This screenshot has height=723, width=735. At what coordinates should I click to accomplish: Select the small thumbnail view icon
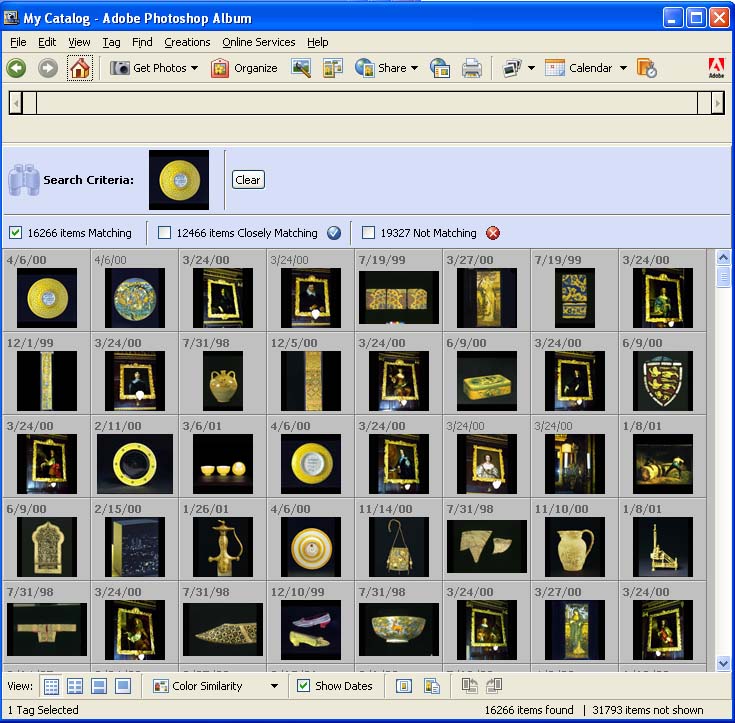coord(51,686)
